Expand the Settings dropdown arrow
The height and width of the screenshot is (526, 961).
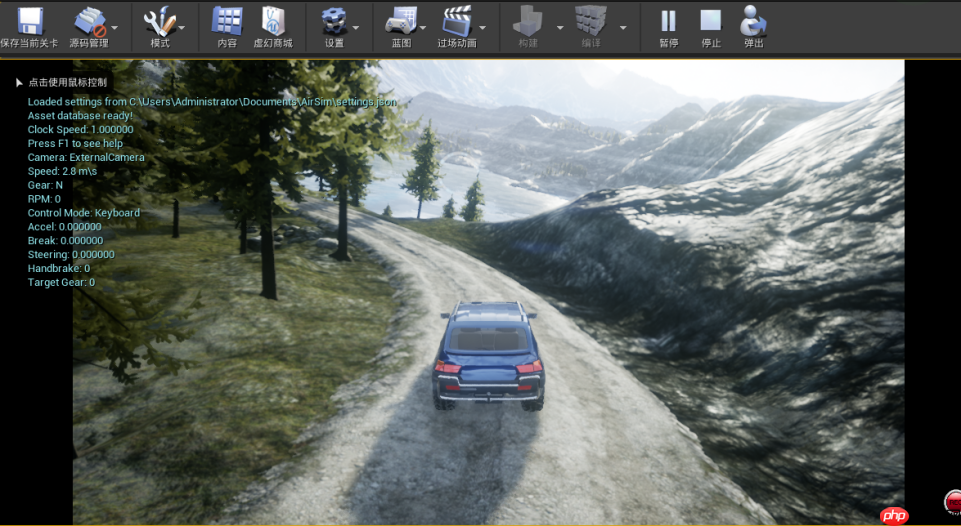(355, 28)
